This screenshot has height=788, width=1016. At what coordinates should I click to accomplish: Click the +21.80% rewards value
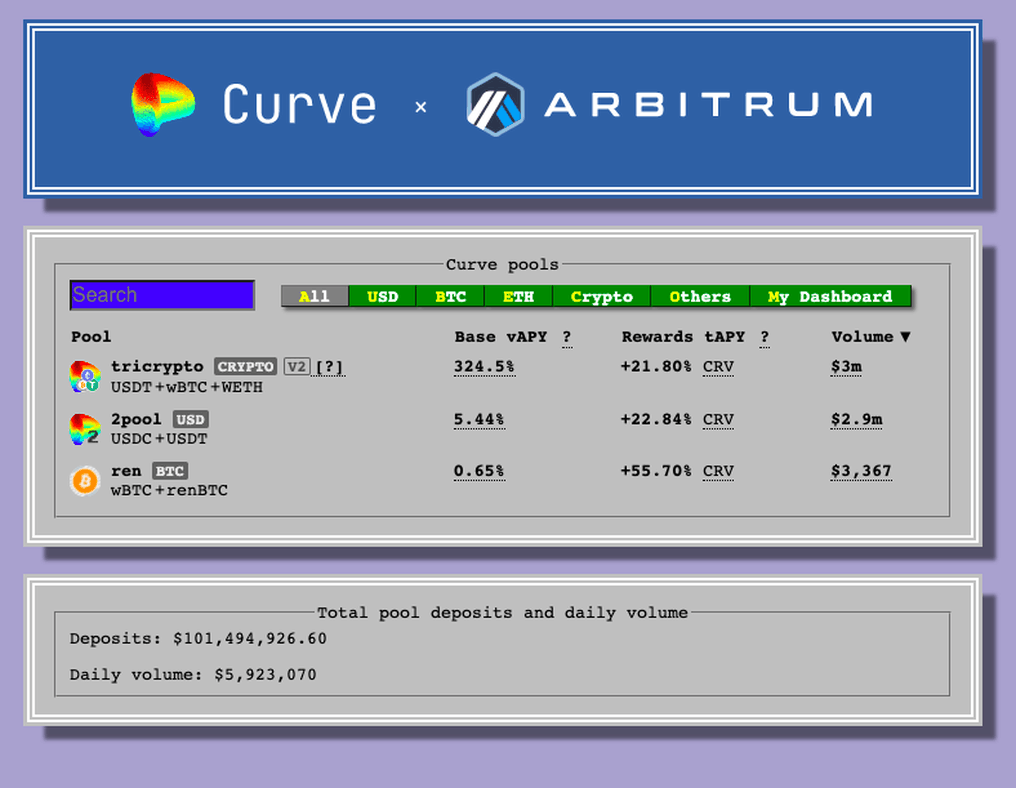coord(656,366)
